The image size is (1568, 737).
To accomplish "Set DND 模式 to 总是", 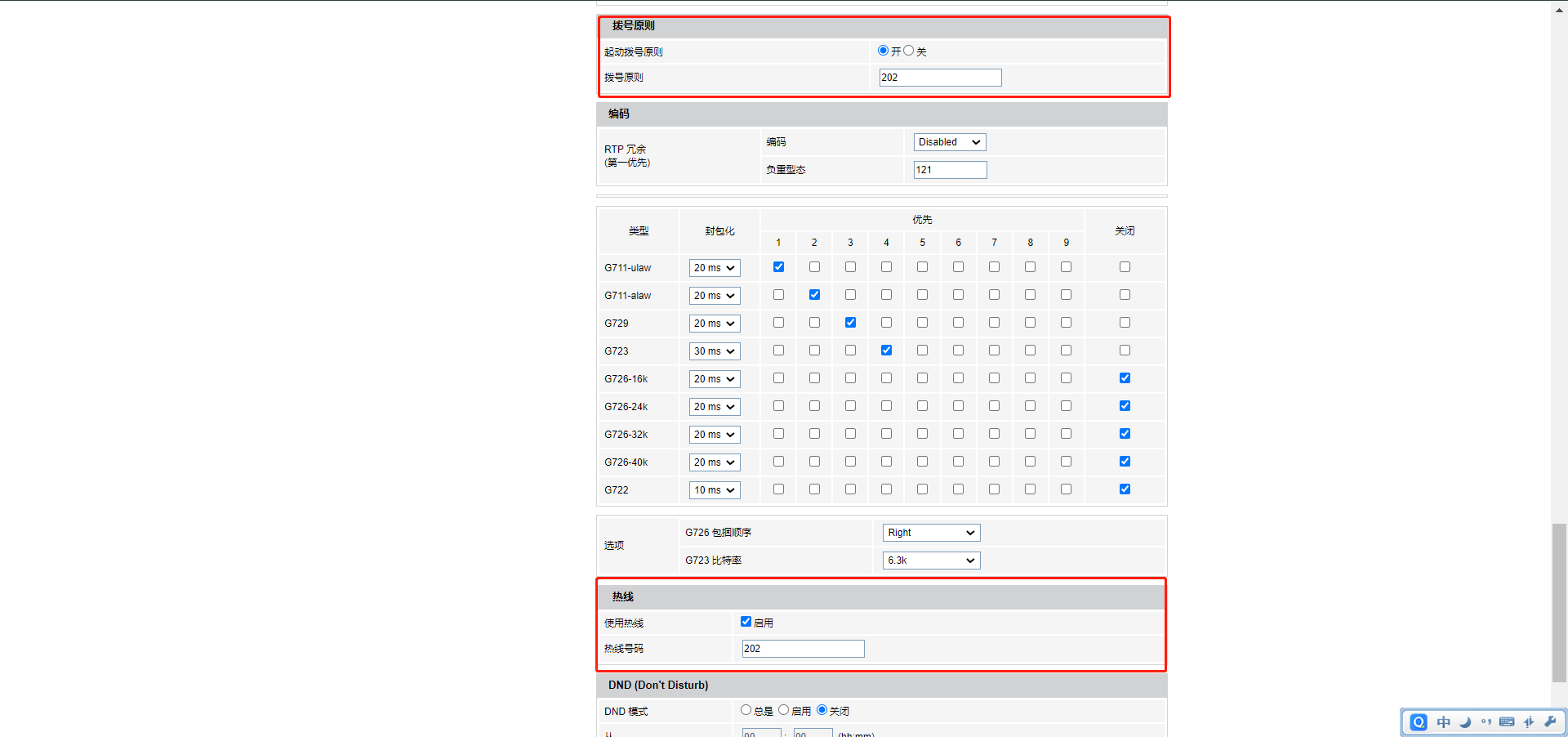I will click(x=746, y=710).
